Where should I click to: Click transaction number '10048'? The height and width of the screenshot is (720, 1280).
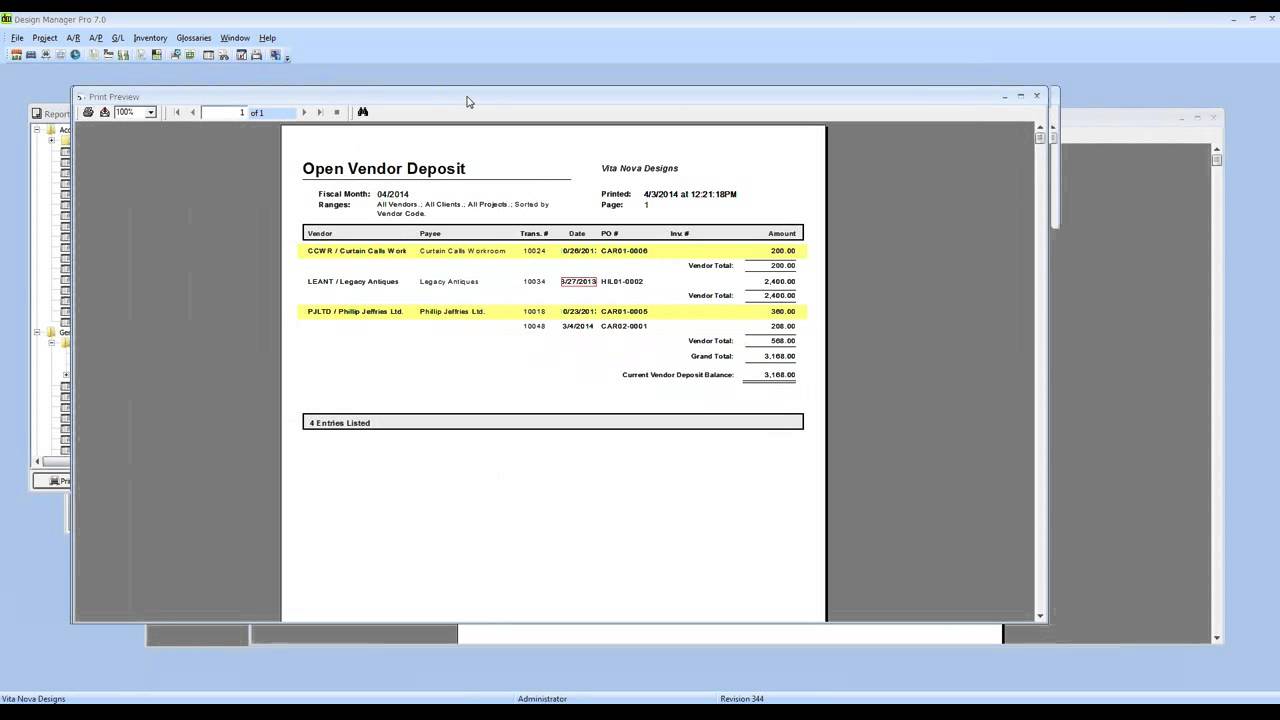pos(534,326)
